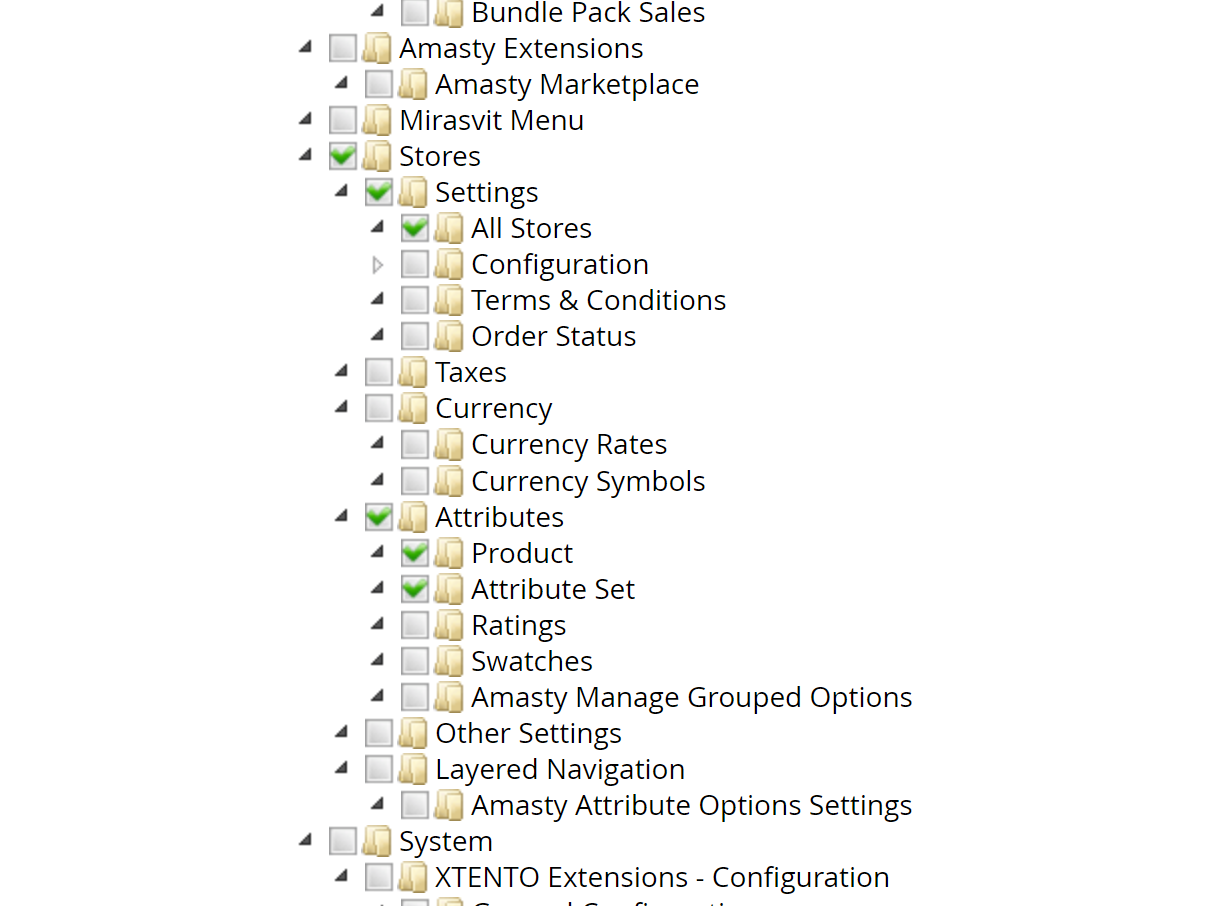Collapse the Stores tree node
Screen dimensions: 1210x906
[x=306, y=155]
